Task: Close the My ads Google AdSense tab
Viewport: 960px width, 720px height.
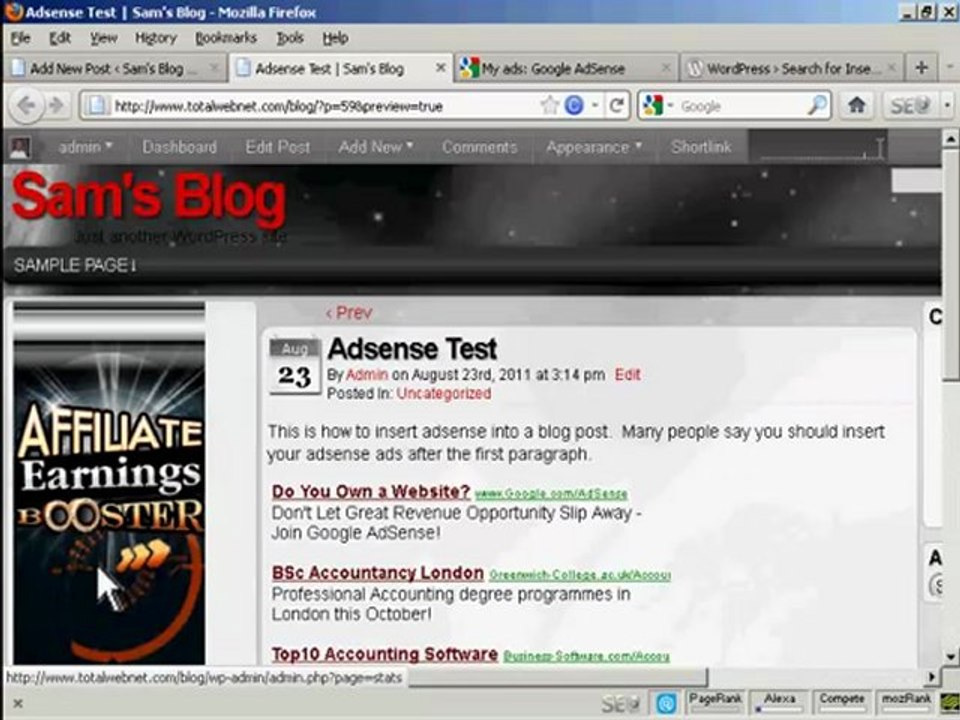Action: [666, 68]
